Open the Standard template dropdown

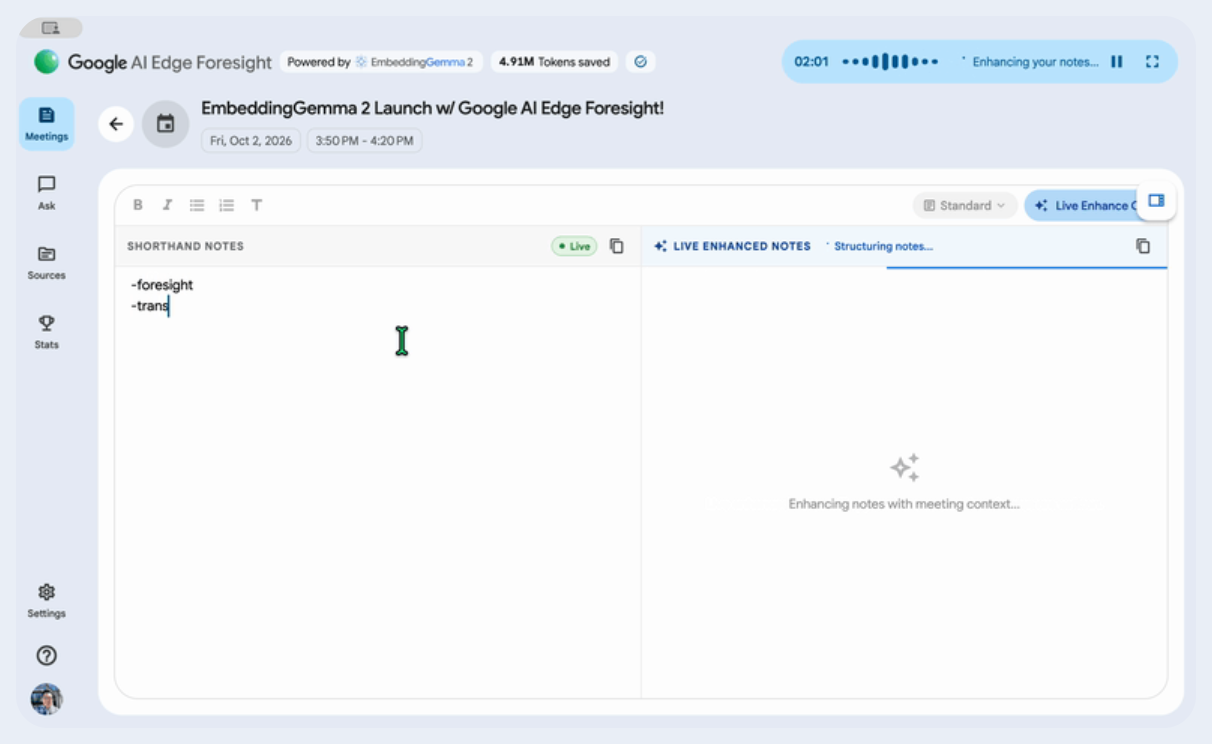tap(965, 205)
